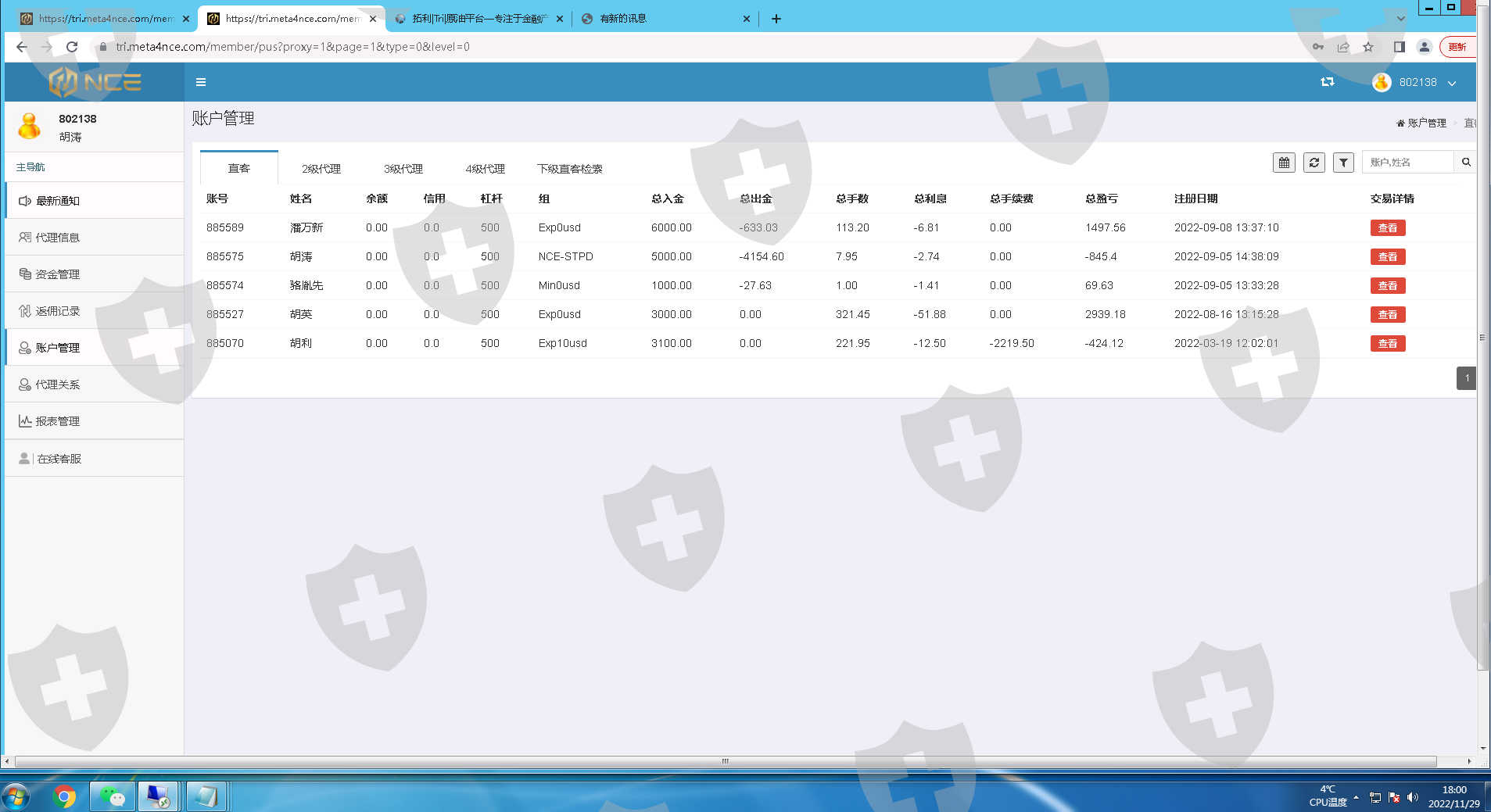The image size is (1491, 812).
Task: Open the 下级直客检索 tab
Action: pyautogui.click(x=569, y=169)
